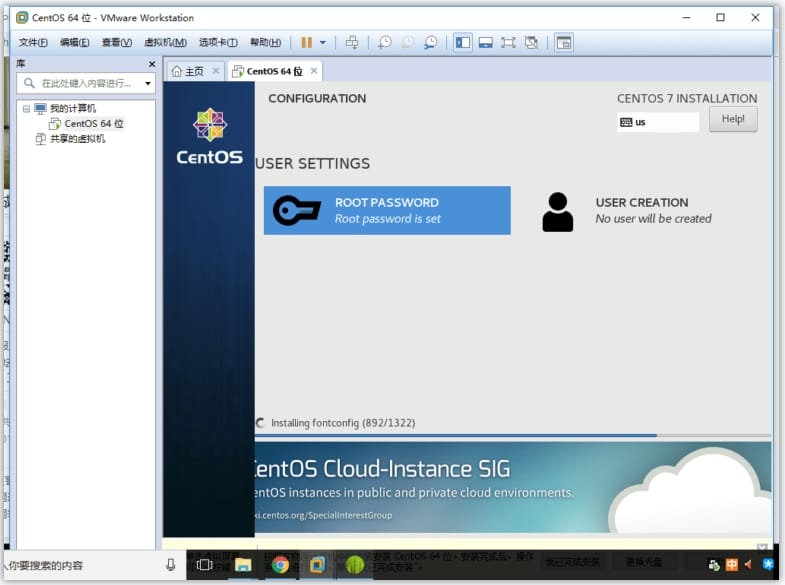Click the Help! button in installer
The width and height of the screenshot is (785, 585).
tap(733, 119)
